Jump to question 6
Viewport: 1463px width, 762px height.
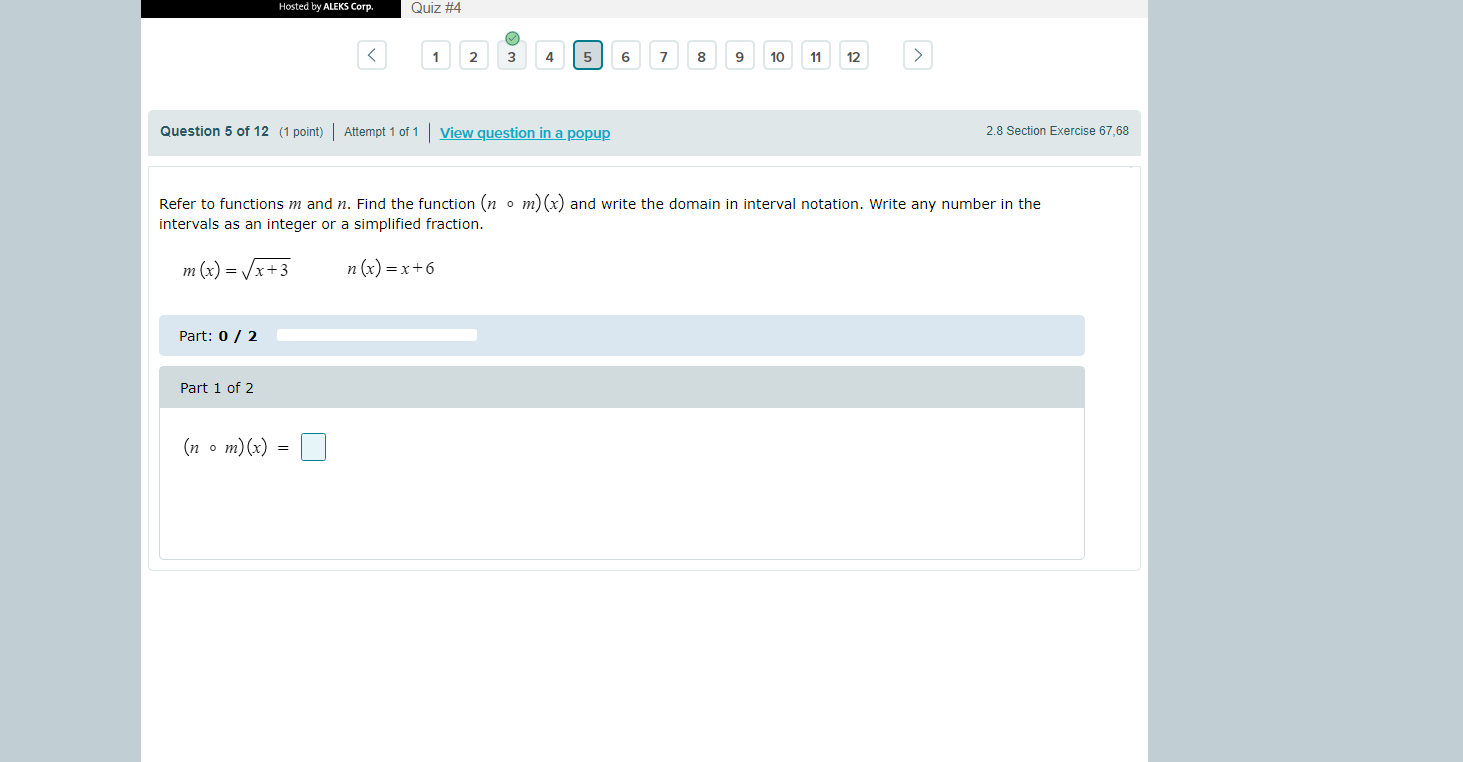[x=625, y=55]
